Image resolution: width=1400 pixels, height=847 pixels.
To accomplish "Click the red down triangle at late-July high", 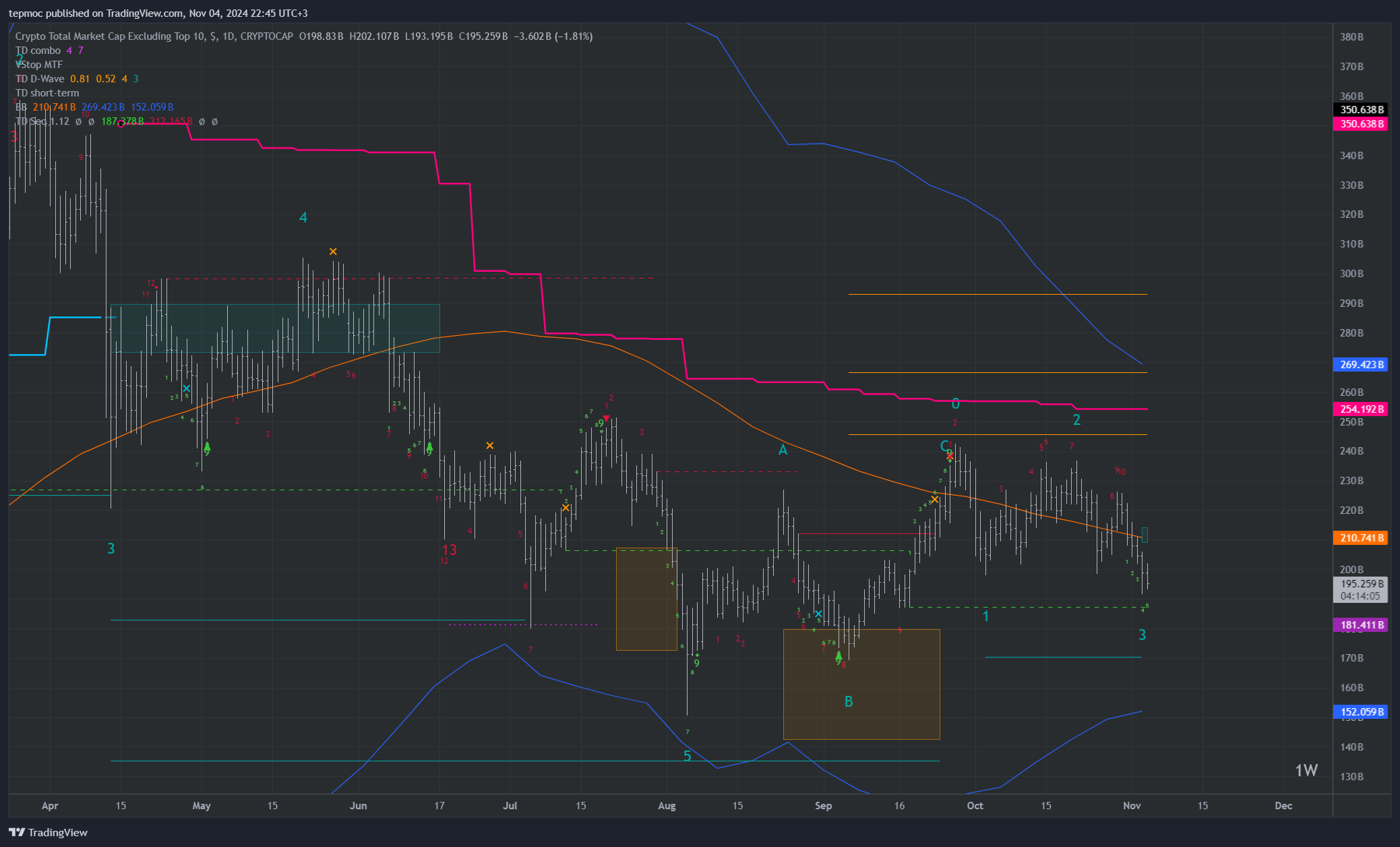I will click(606, 419).
